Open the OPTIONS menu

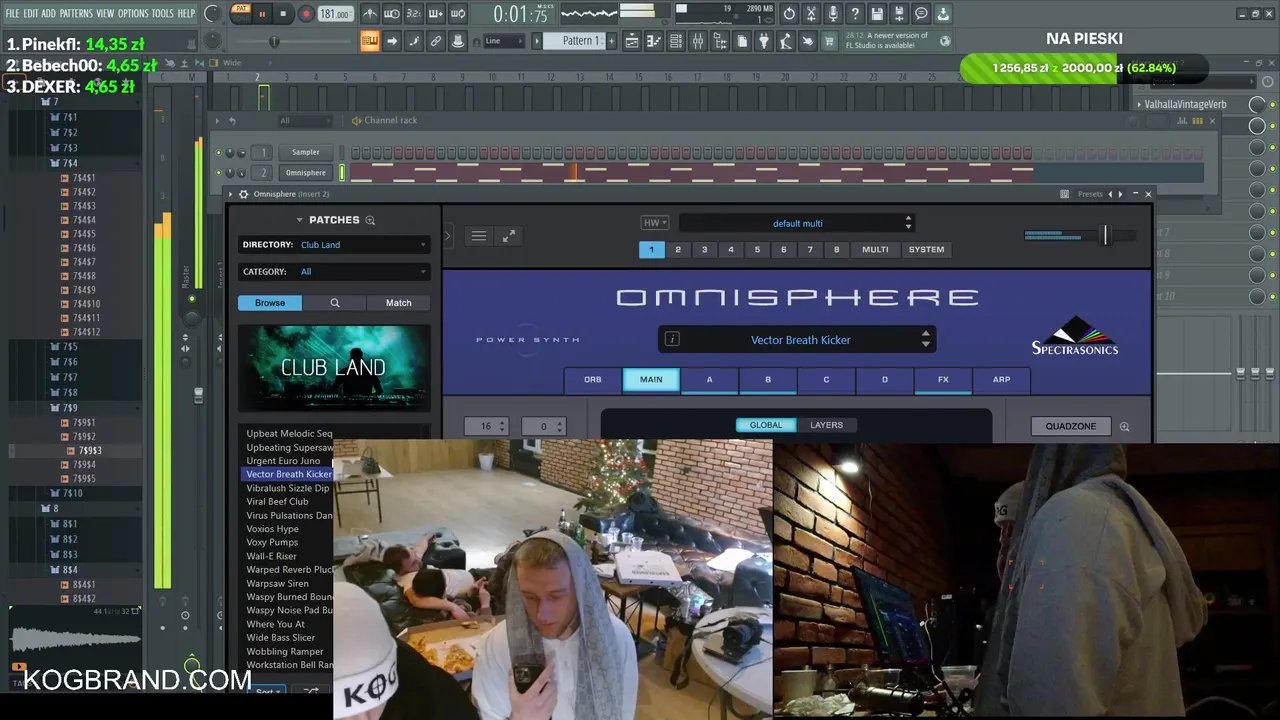(133, 13)
